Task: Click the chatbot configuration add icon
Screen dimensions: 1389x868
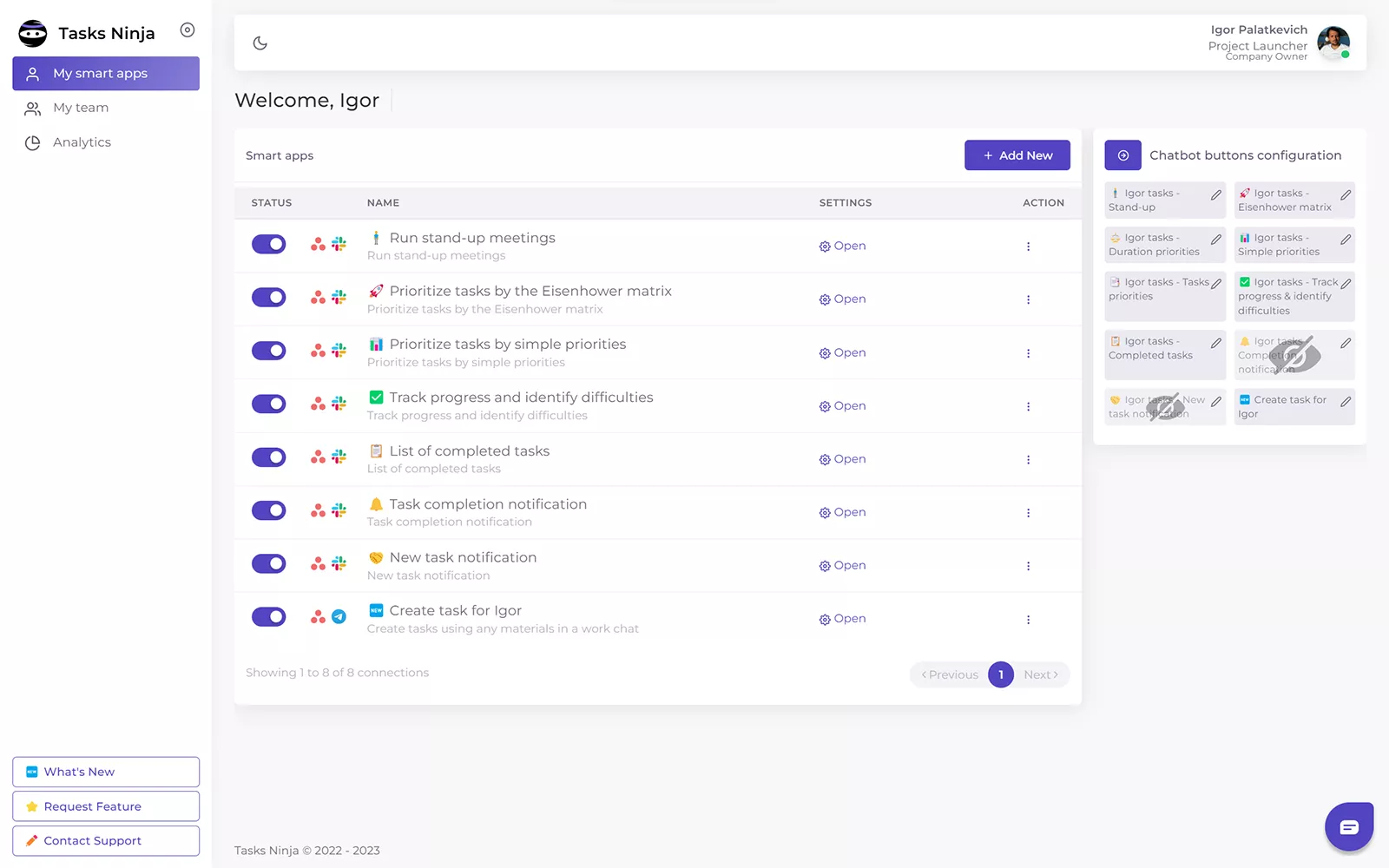Action: (x=1122, y=155)
